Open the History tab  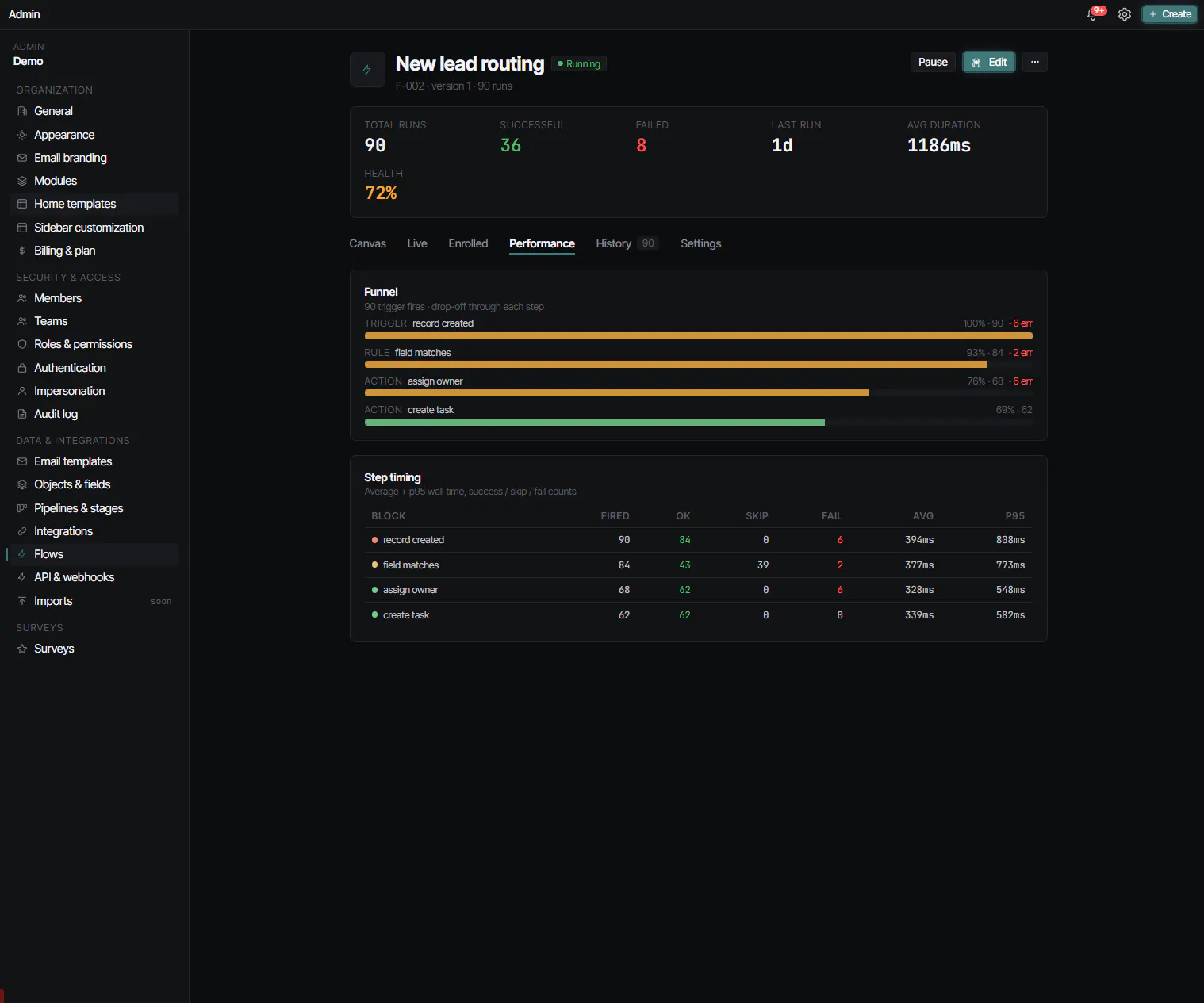(x=627, y=243)
